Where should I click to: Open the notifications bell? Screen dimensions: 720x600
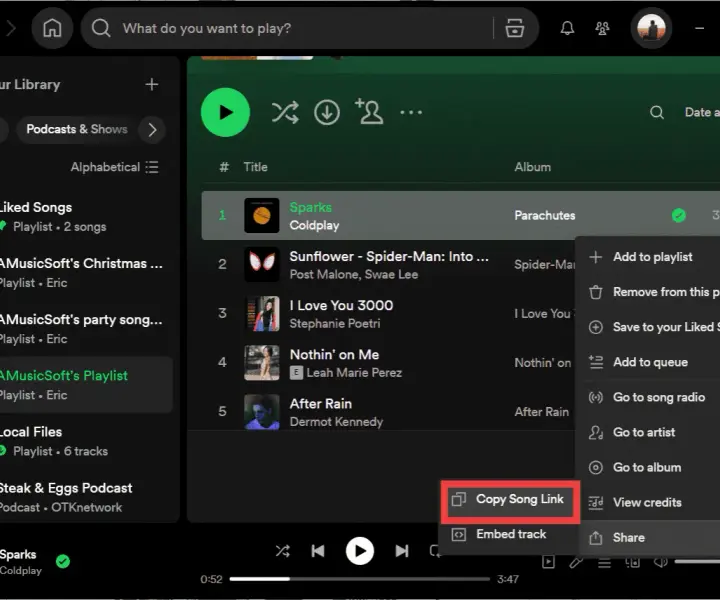coord(567,28)
